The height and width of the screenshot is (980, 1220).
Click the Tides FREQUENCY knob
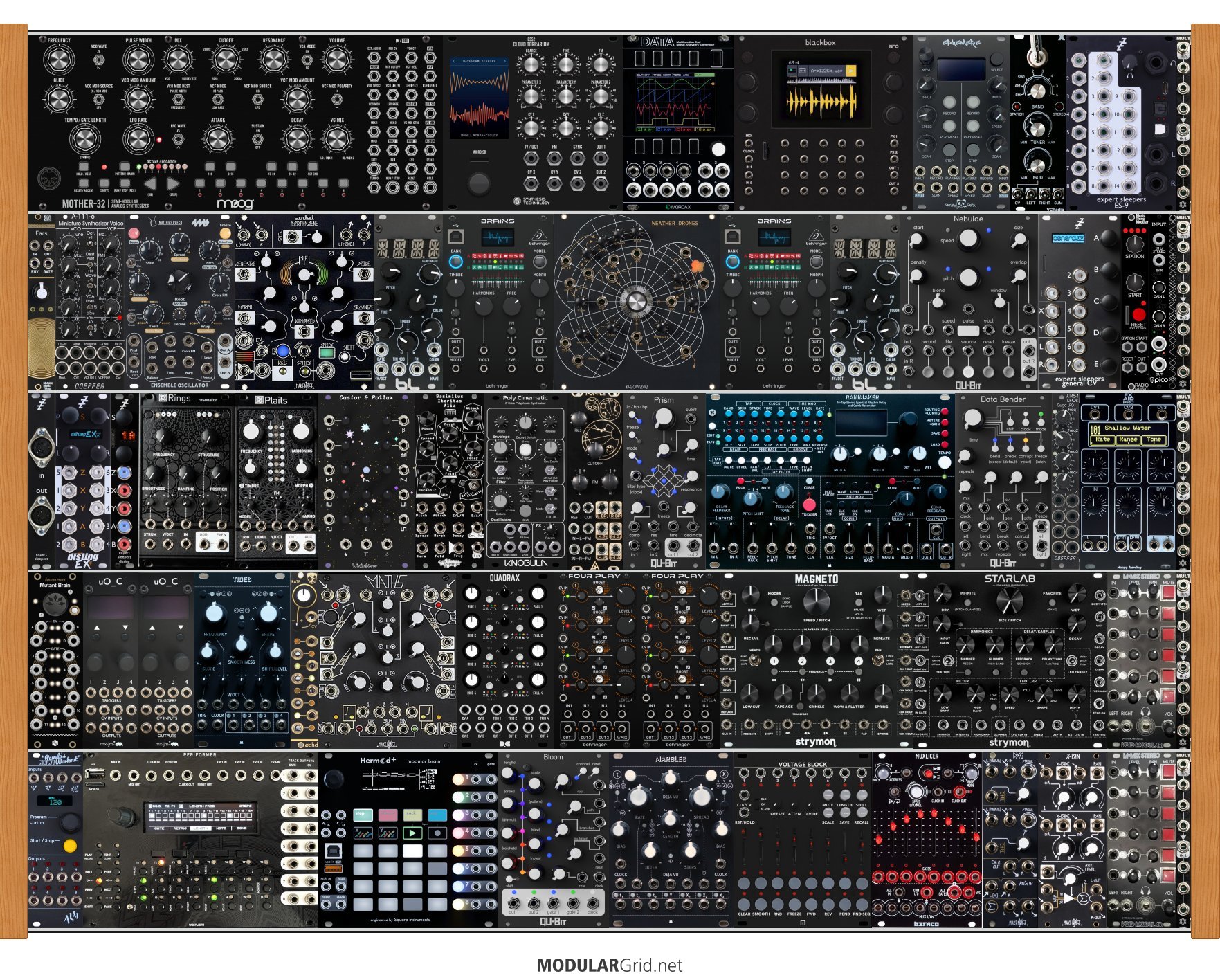click(215, 612)
